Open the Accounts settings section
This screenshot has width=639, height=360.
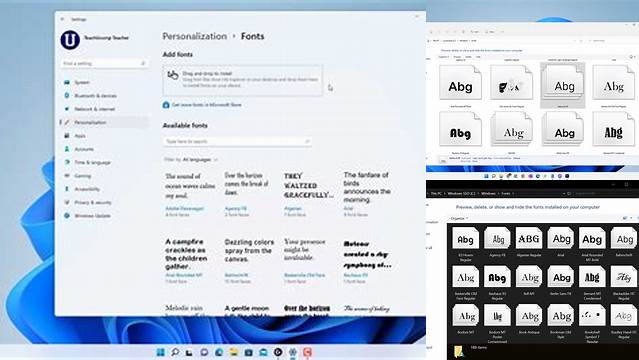tap(84, 149)
